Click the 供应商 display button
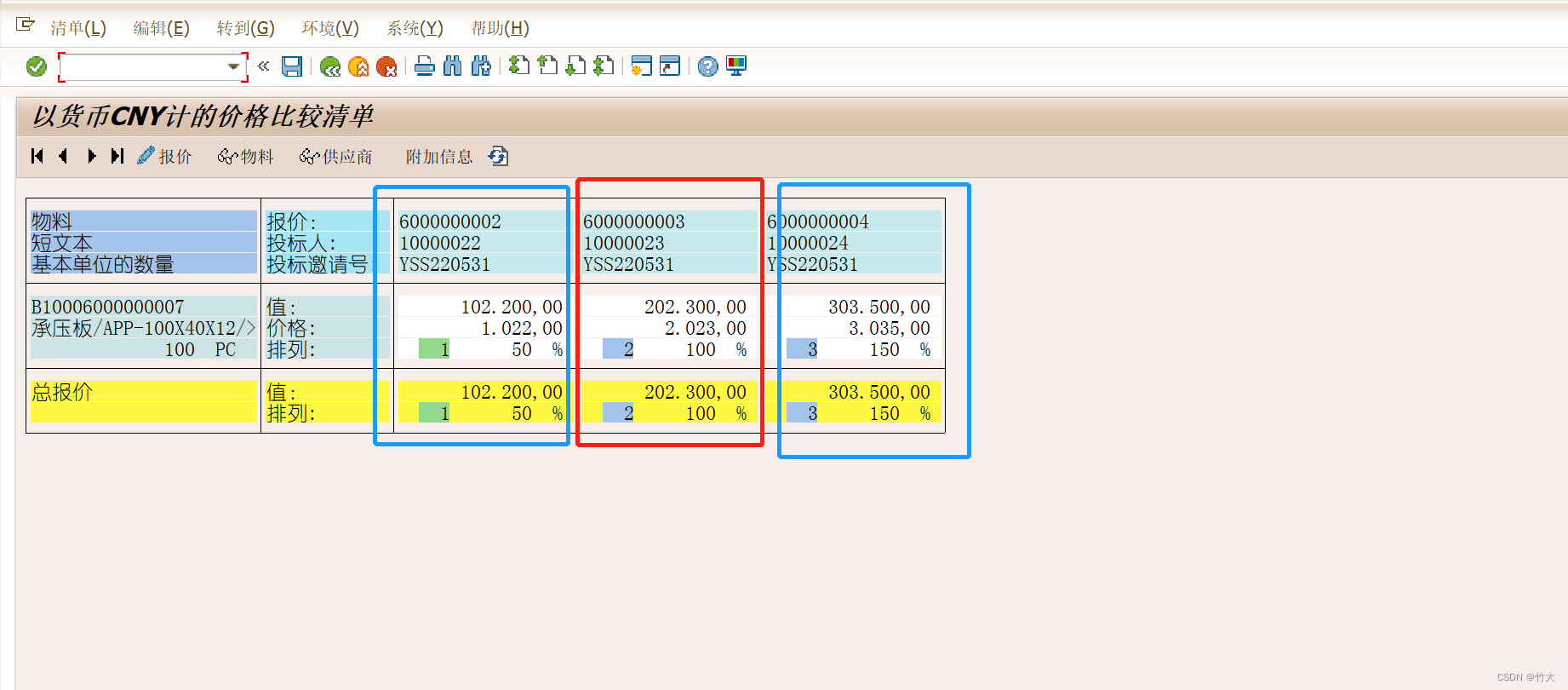This screenshot has height=690, width=1568. [336, 156]
